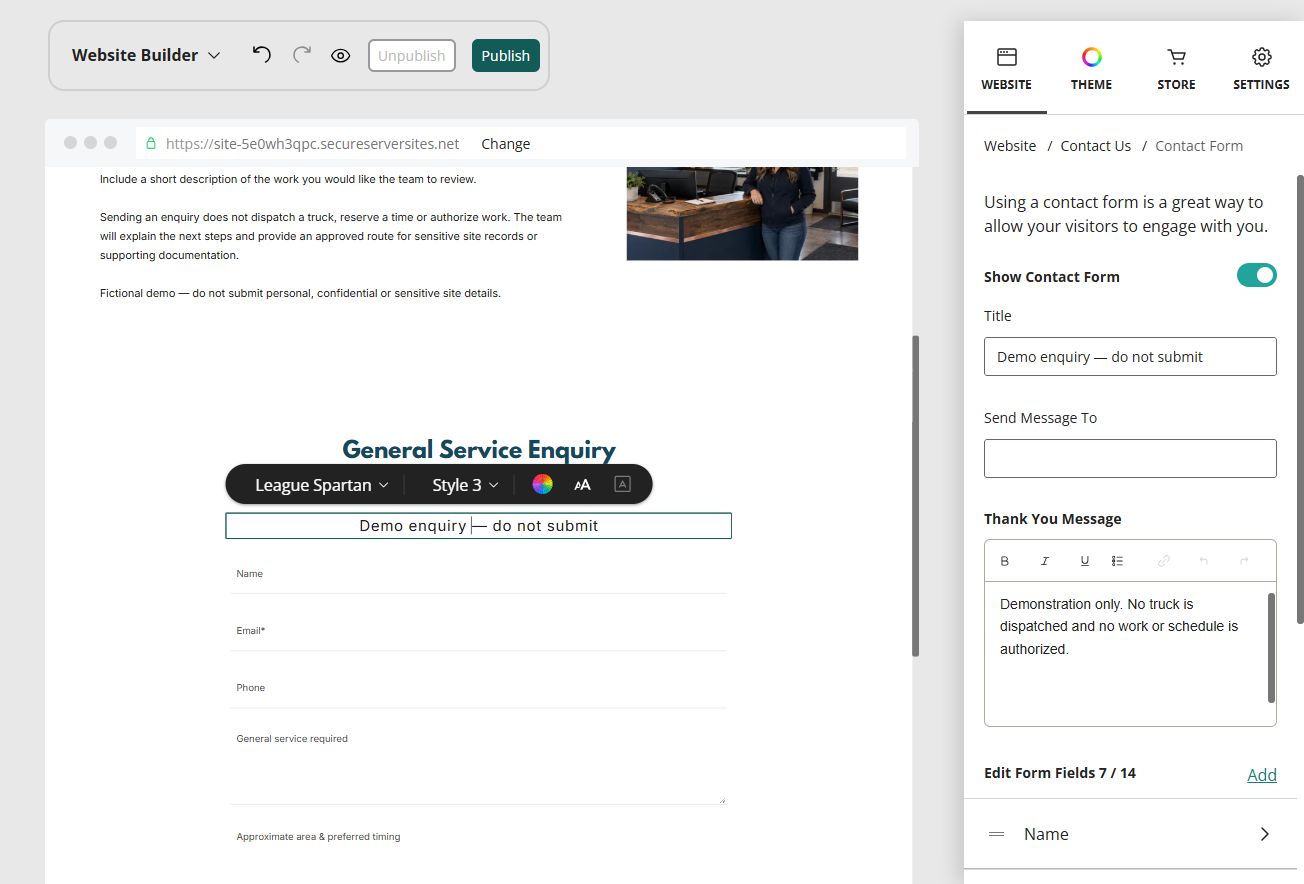Apply bold in Thank You Message editor
The width and height of the screenshot is (1304, 884).
[x=1005, y=561]
